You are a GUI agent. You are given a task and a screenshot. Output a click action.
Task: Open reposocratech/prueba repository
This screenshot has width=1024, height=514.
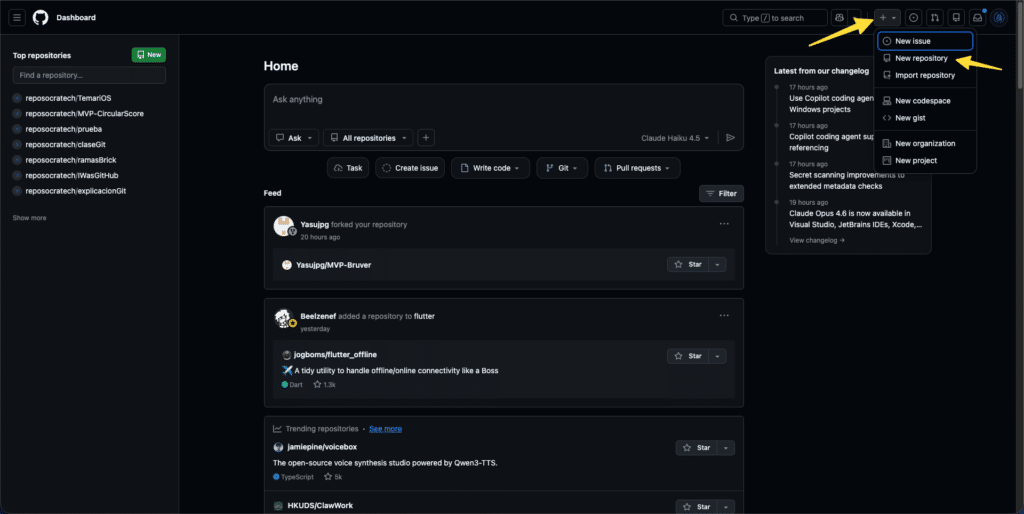(63, 129)
